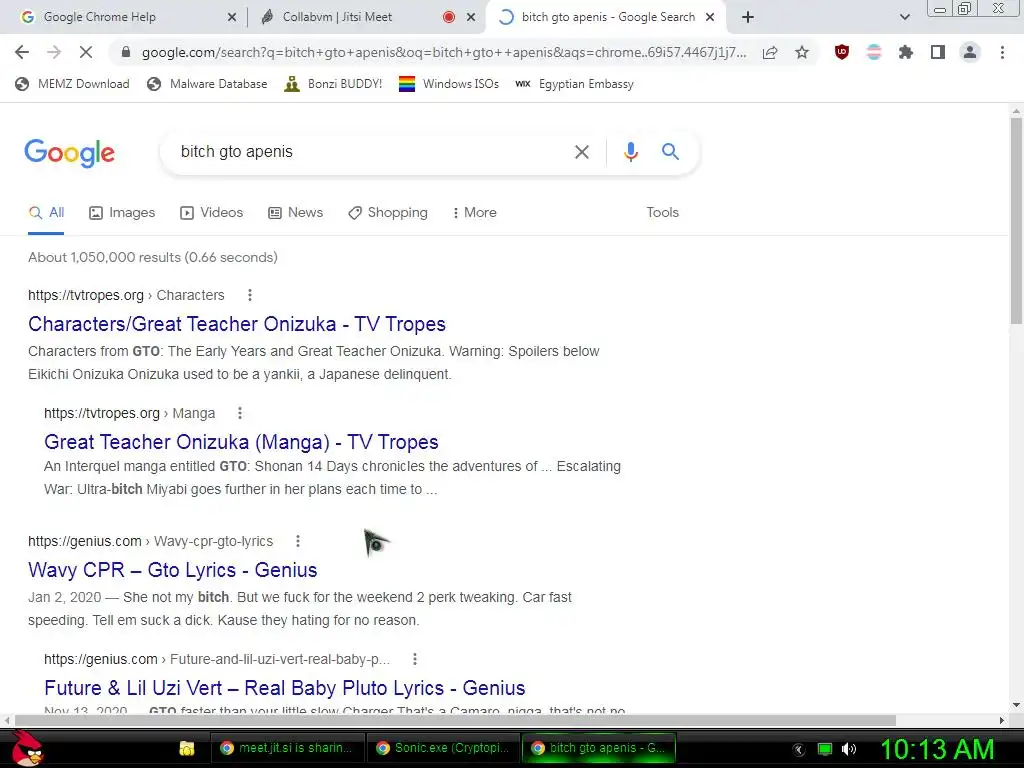Expand the More search filters menu

point(474,213)
